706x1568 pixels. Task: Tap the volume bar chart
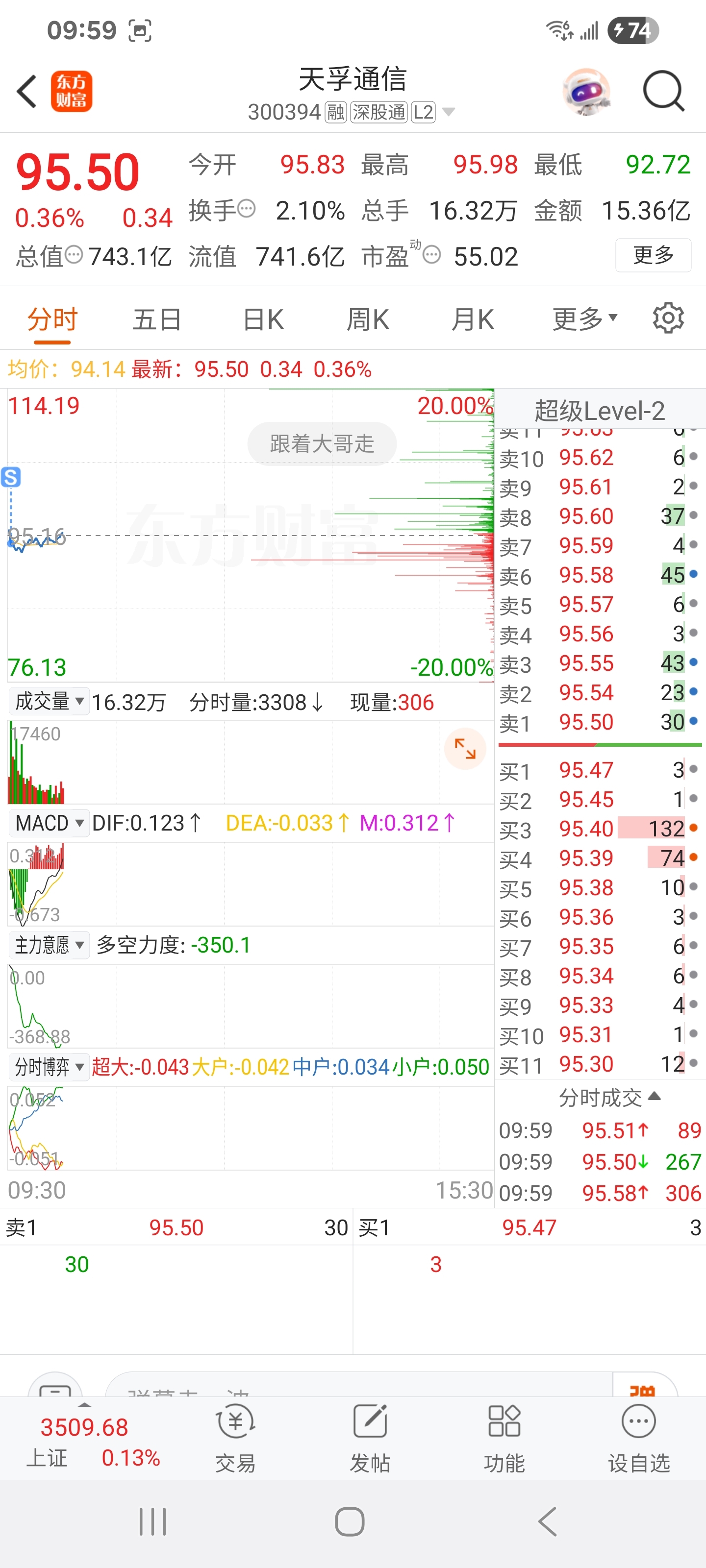(250, 762)
